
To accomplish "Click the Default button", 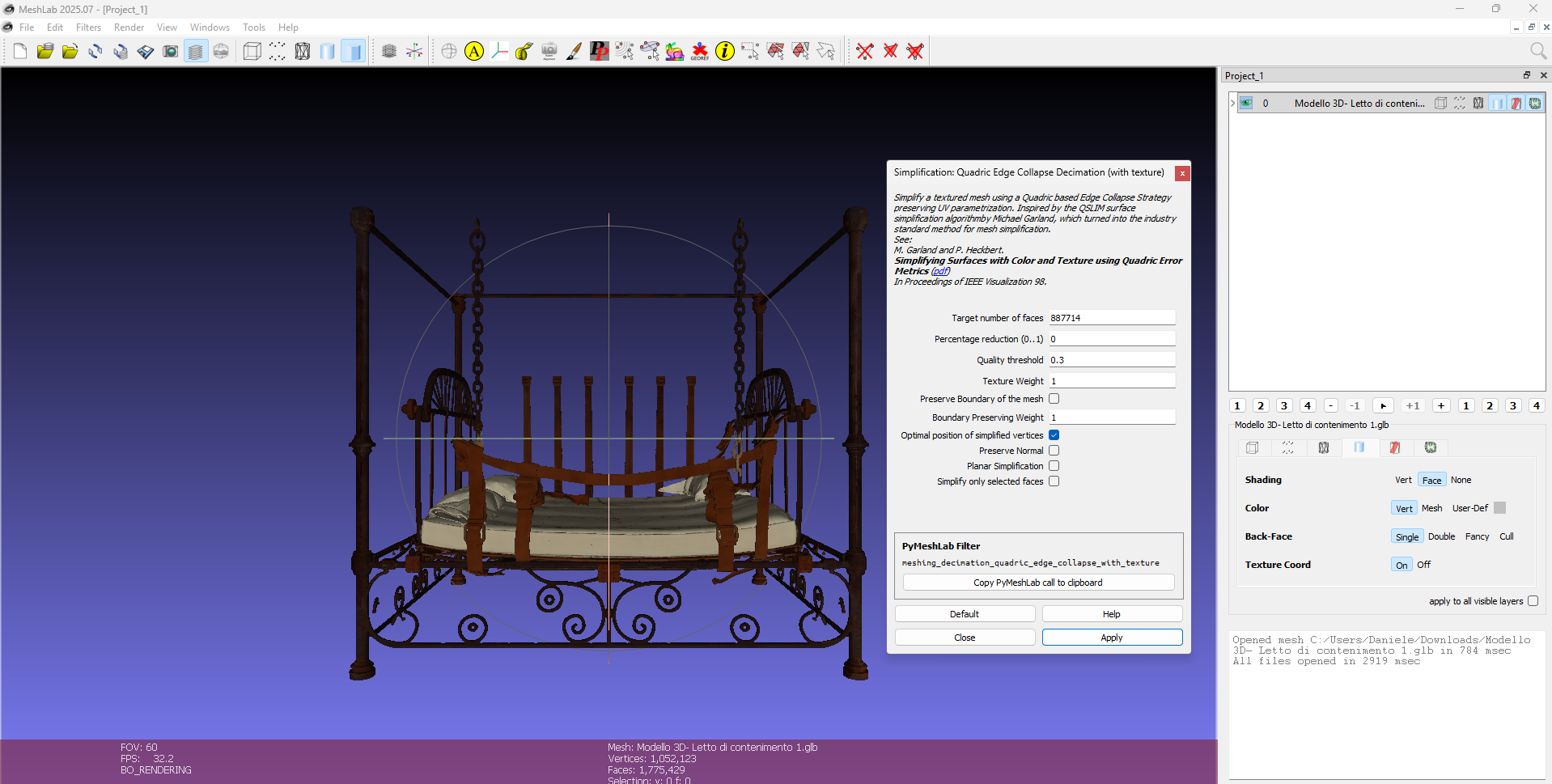I will (965, 614).
